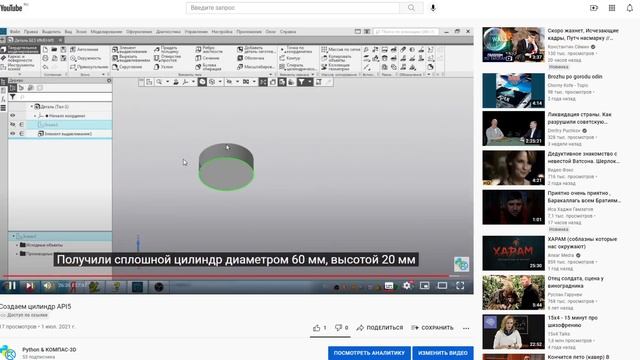
Task: Like the video
Action: [x=317, y=328]
